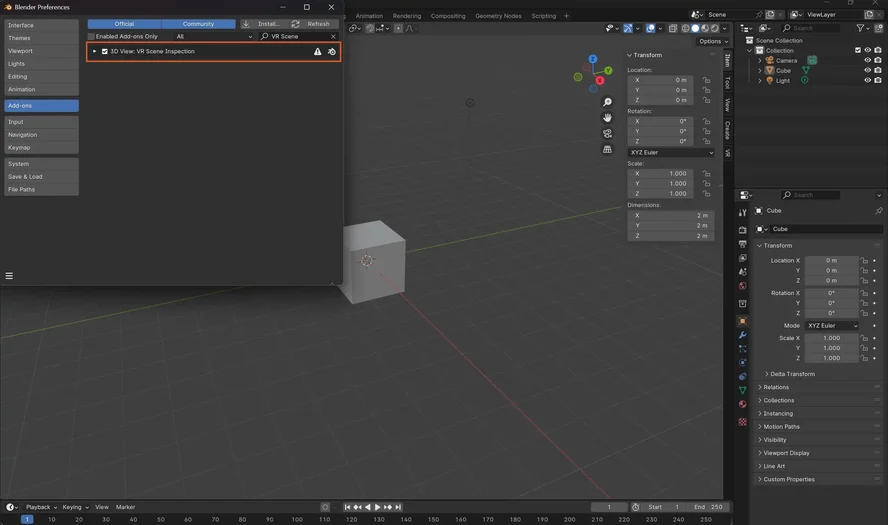The image size is (888, 525).
Task: Play animation in timeline
Action: pyautogui.click(x=378, y=507)
